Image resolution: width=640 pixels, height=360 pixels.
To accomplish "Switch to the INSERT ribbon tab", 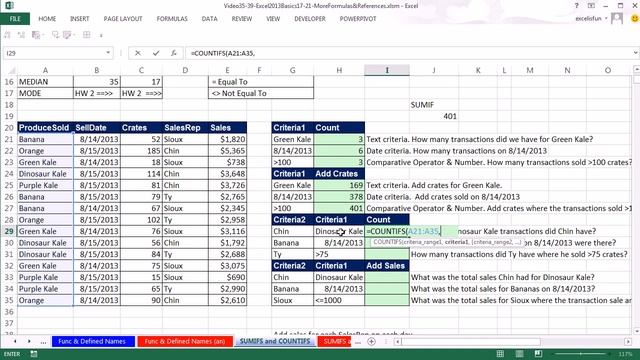I will click(x=80, y=19).
